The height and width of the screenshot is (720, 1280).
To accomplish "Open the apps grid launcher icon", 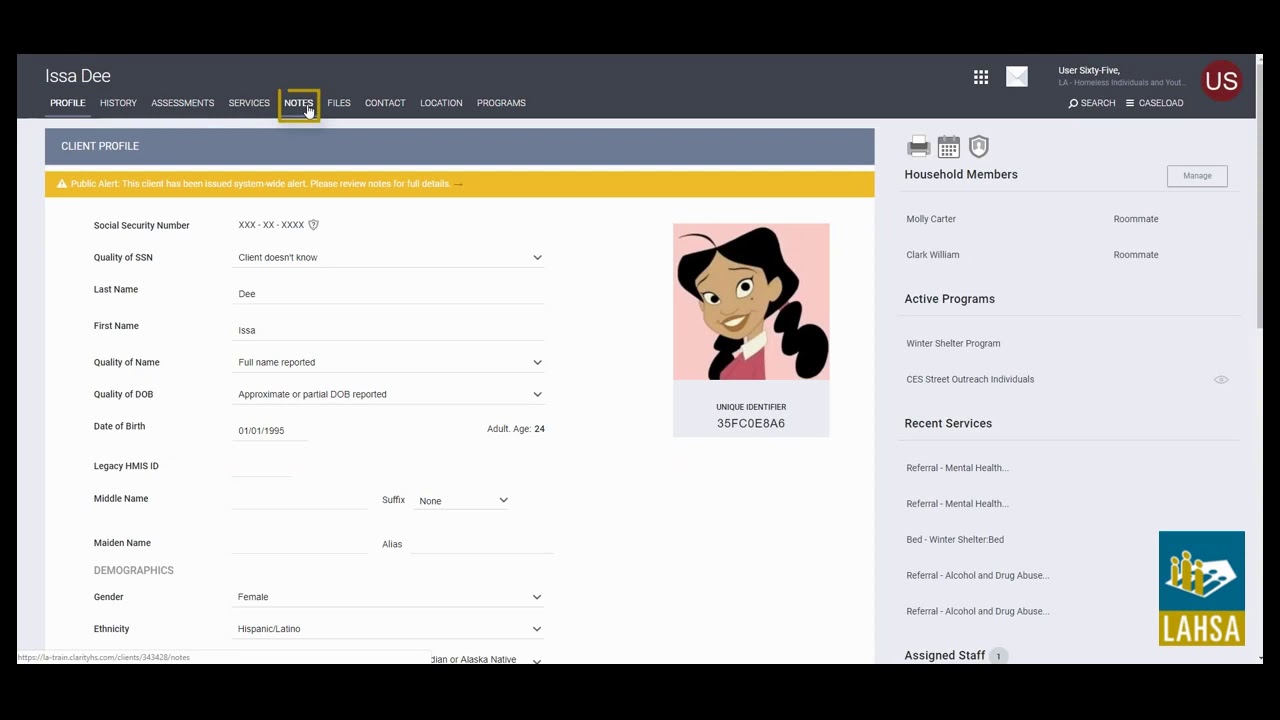I will click(981, 77).
